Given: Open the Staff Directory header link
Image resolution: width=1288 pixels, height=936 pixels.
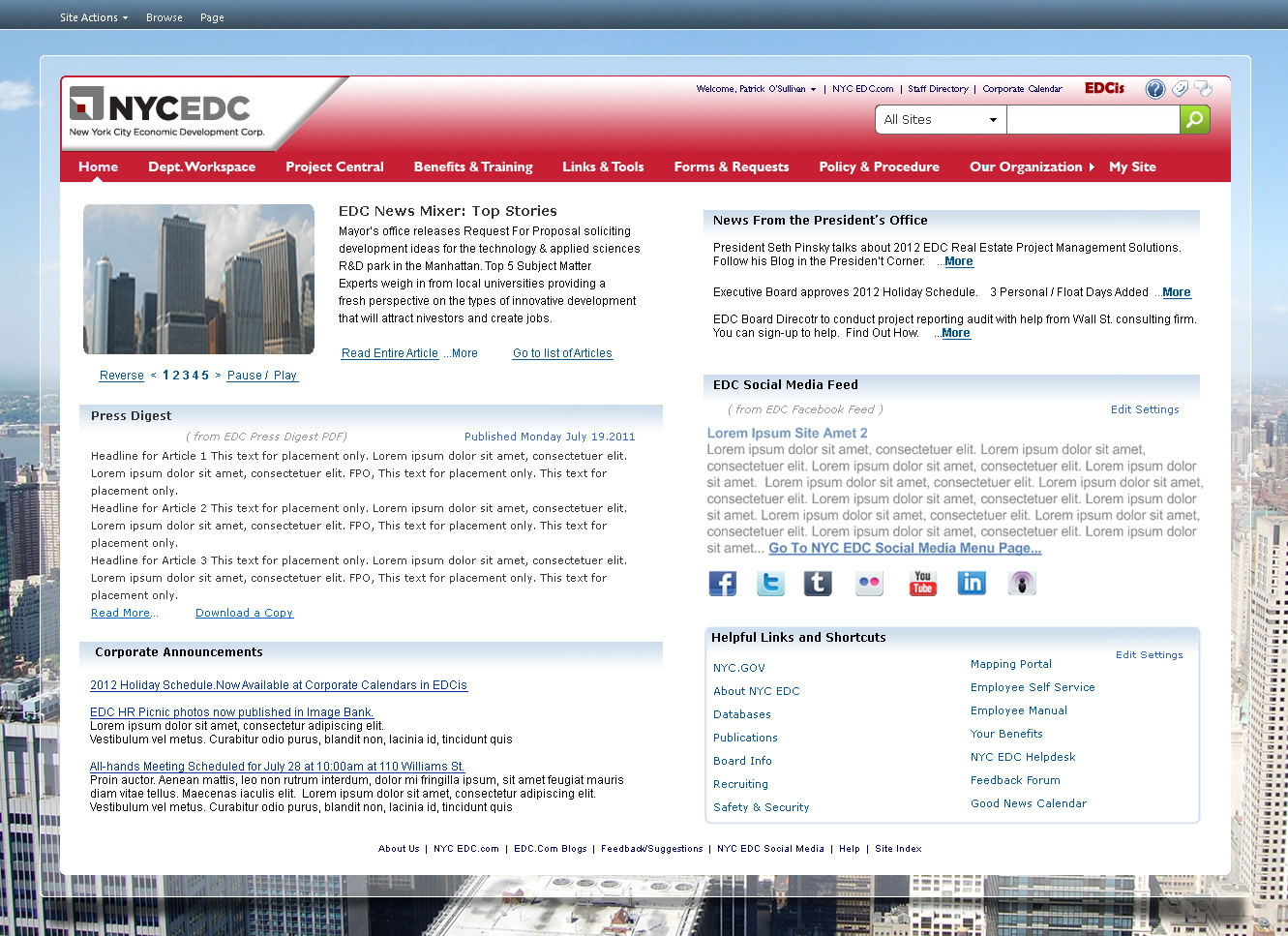Looking at the screenshot, I should pyautogui.click(x=938, y=89).
